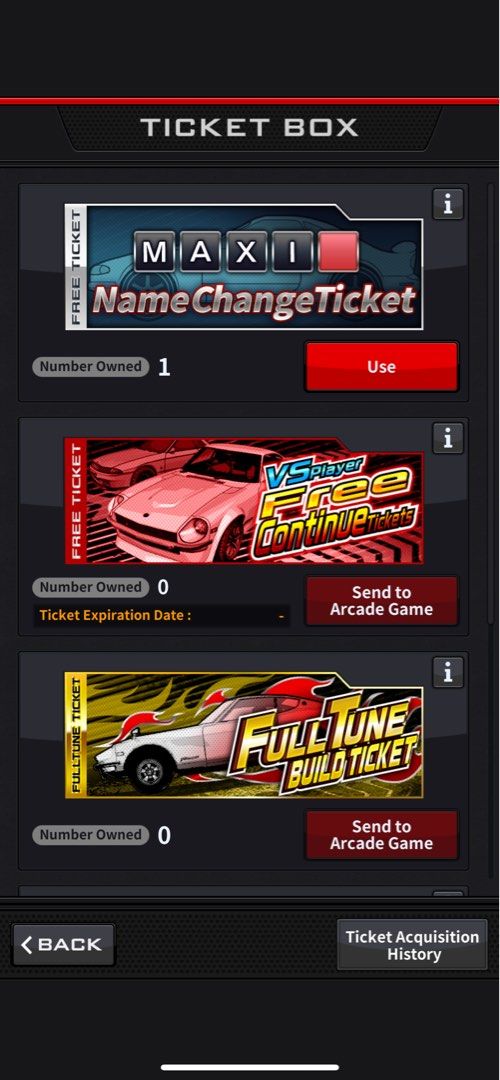This screenshot has width=500, height=1080.
Task: Select the VS Player Free Continue banner
Action: [244, 501]
